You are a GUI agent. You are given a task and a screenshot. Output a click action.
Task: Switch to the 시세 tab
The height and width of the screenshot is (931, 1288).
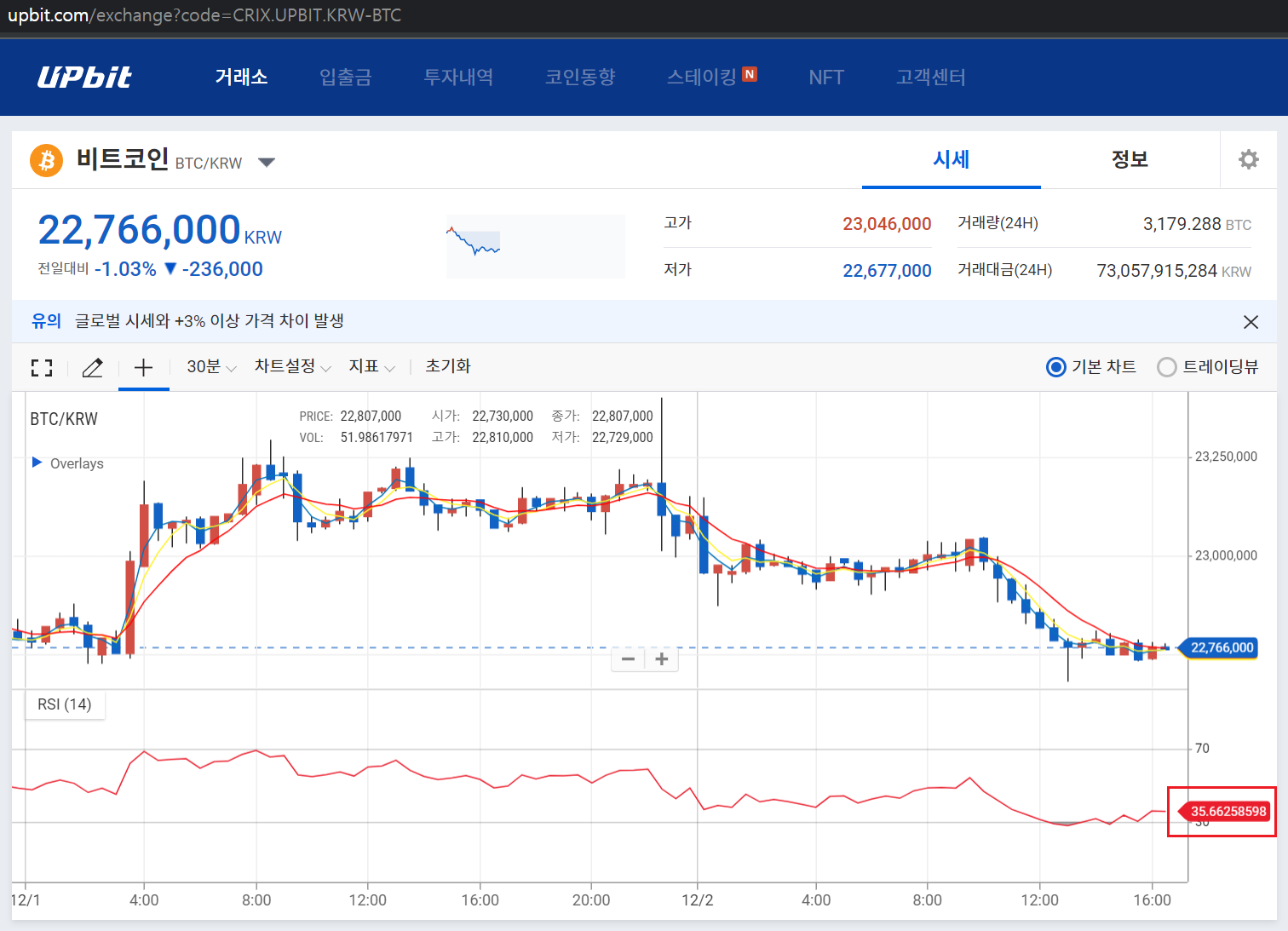tap(952, 159)
